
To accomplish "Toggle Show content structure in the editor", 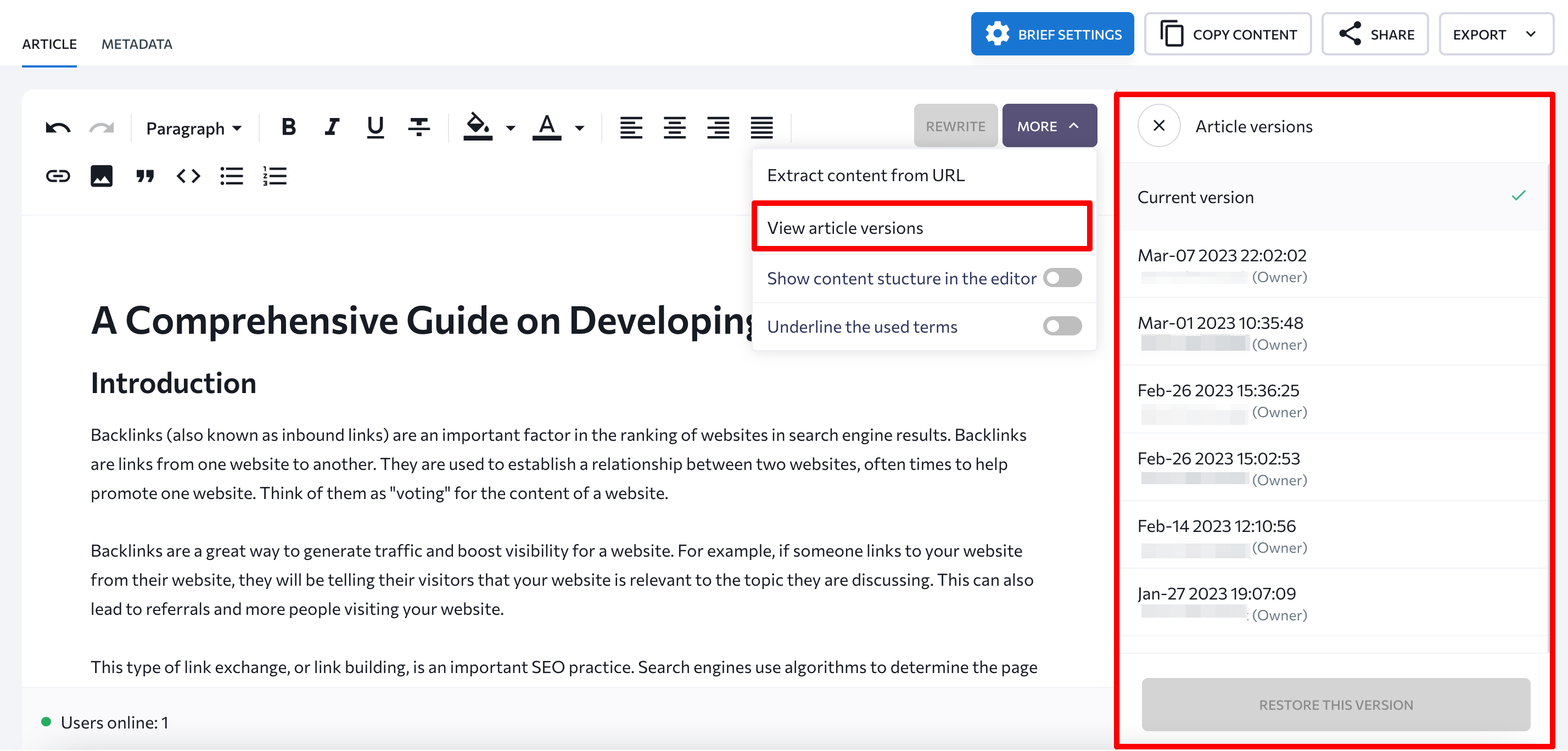I will 1063,278.
